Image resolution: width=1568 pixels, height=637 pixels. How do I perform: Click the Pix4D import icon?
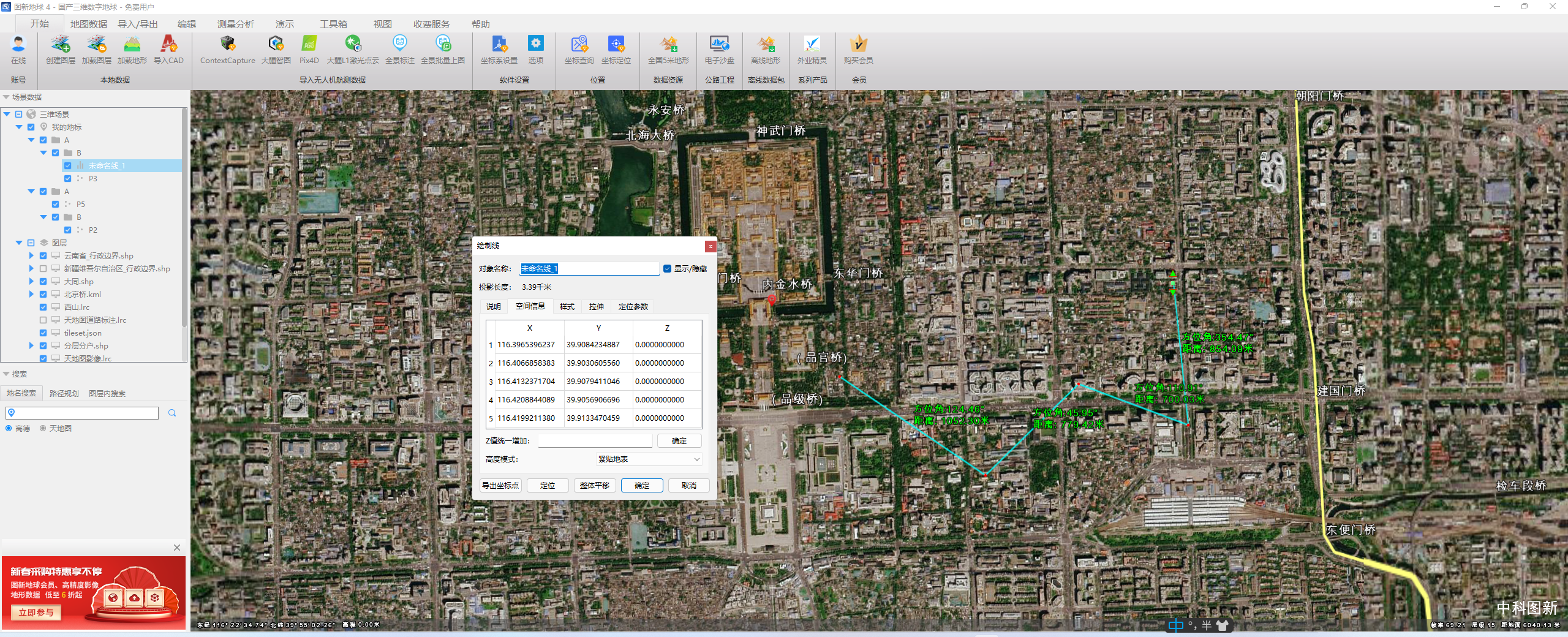(x=309, y=44)
